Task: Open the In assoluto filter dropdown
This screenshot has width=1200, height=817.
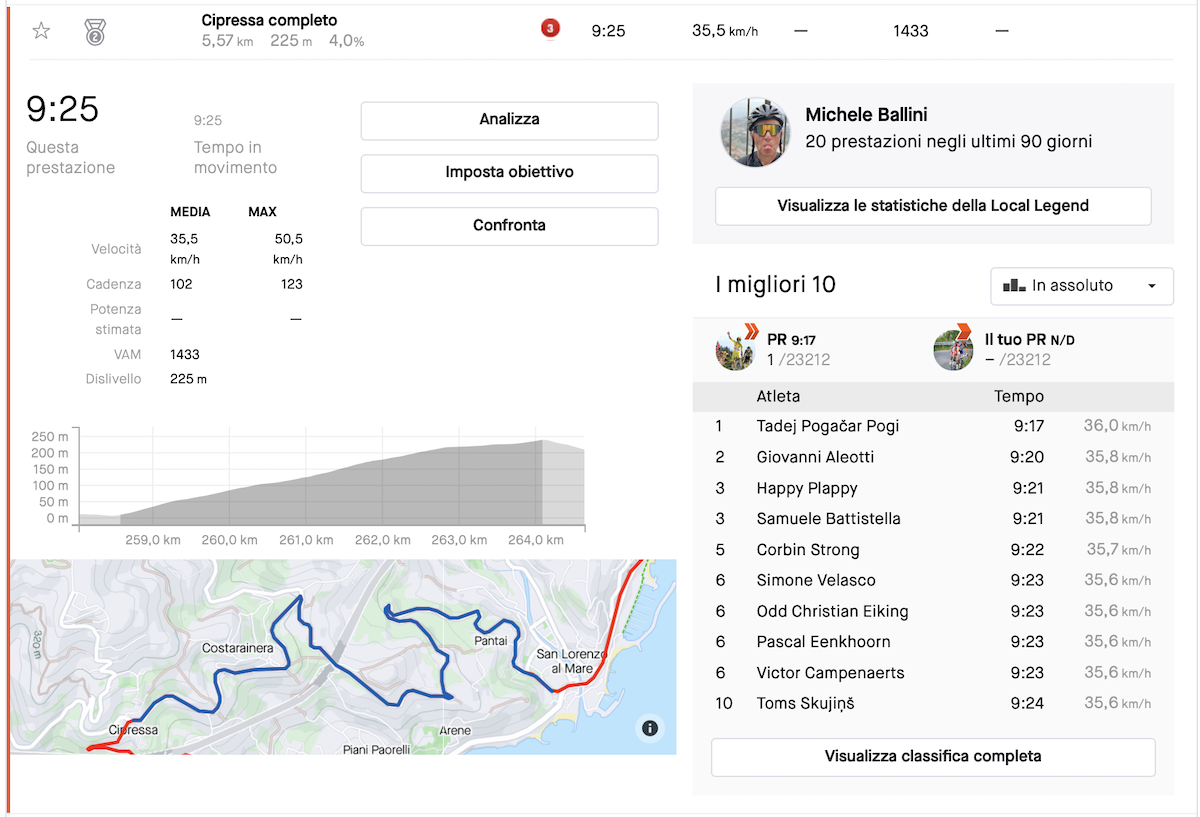Action: pyautogui.click(x=1081, y=285)
